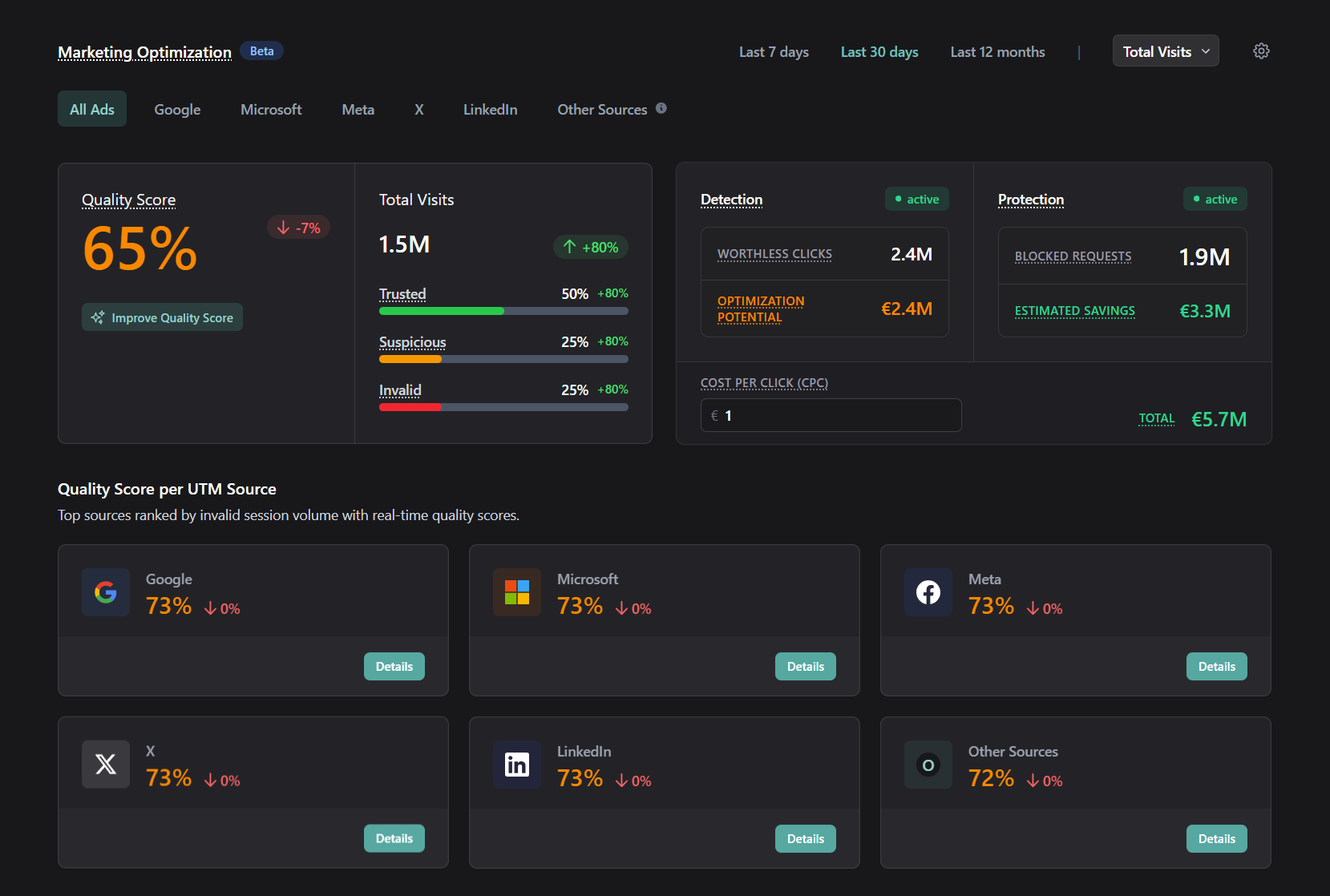
Task: Select the Meta Facebook icon
Action: click(928, 592)
